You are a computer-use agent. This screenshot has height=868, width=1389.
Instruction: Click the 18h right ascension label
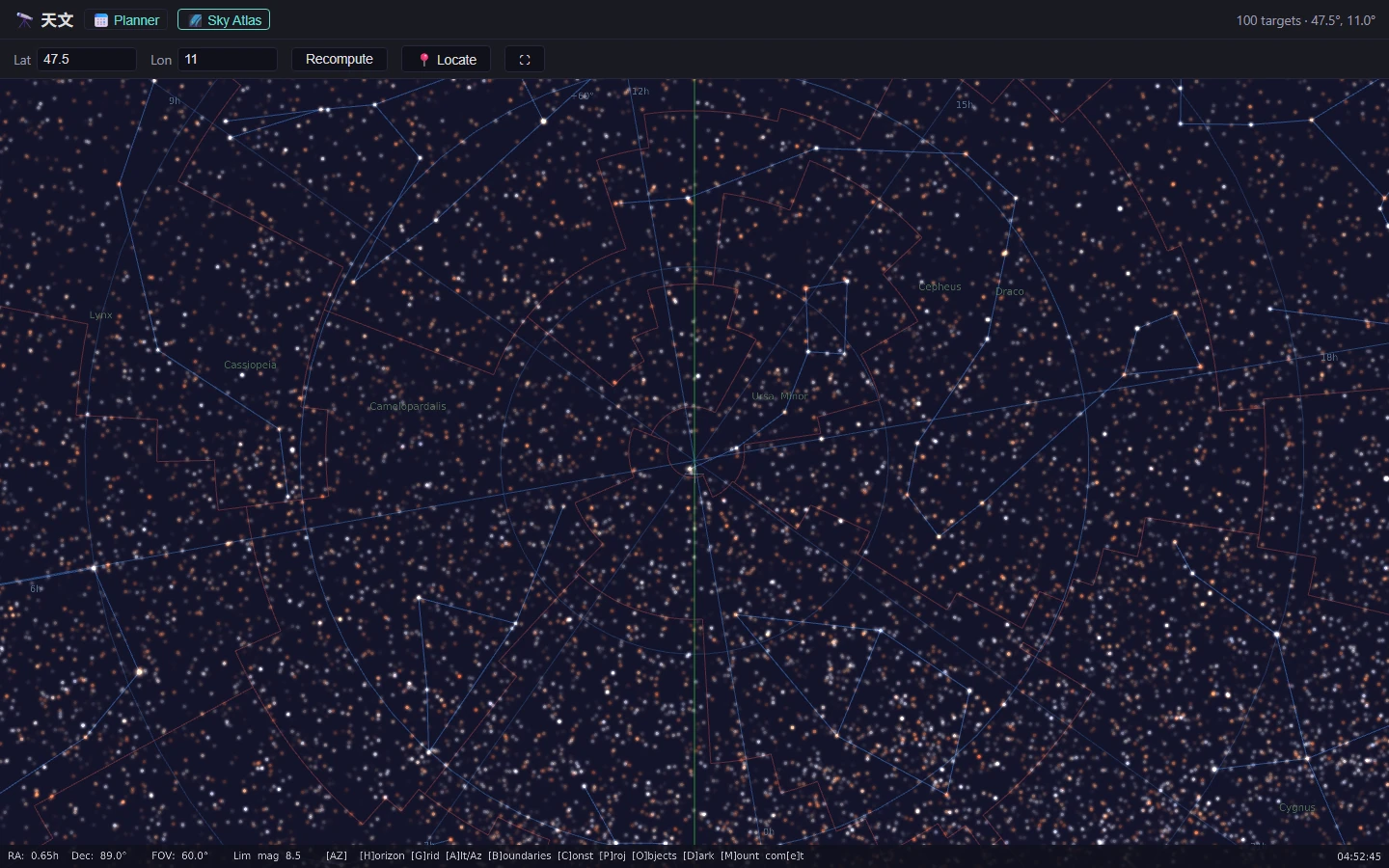point(1329,357)
